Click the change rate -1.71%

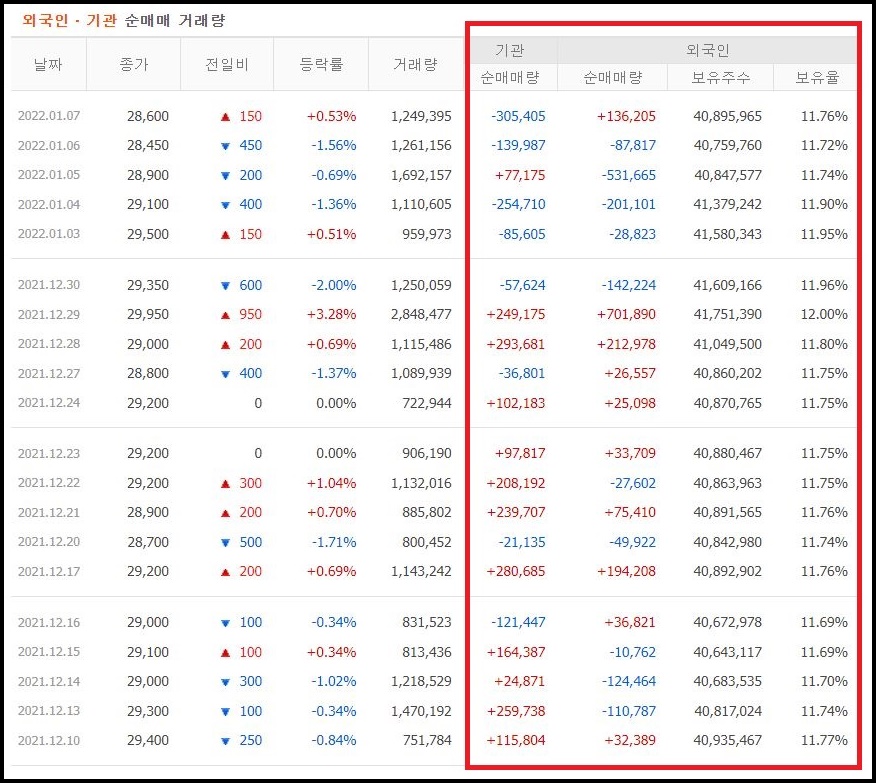(x=334, y=542)
